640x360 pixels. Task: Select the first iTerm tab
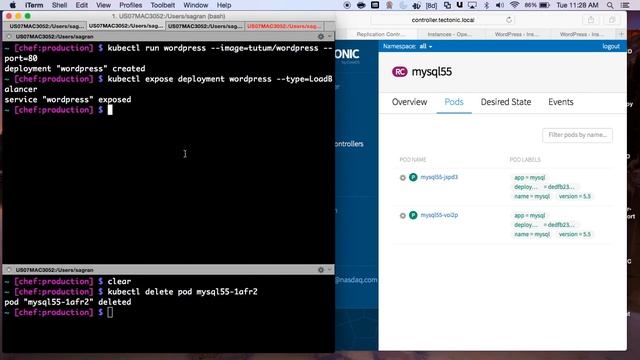tap(46, 26)
